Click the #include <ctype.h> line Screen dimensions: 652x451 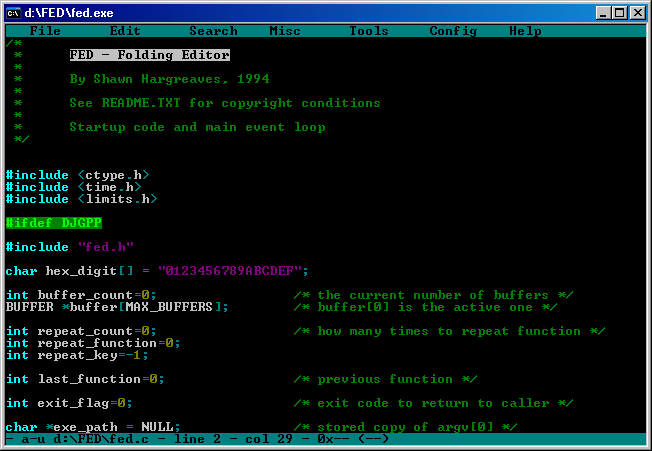pyautogui.click(x=77, y=175)
